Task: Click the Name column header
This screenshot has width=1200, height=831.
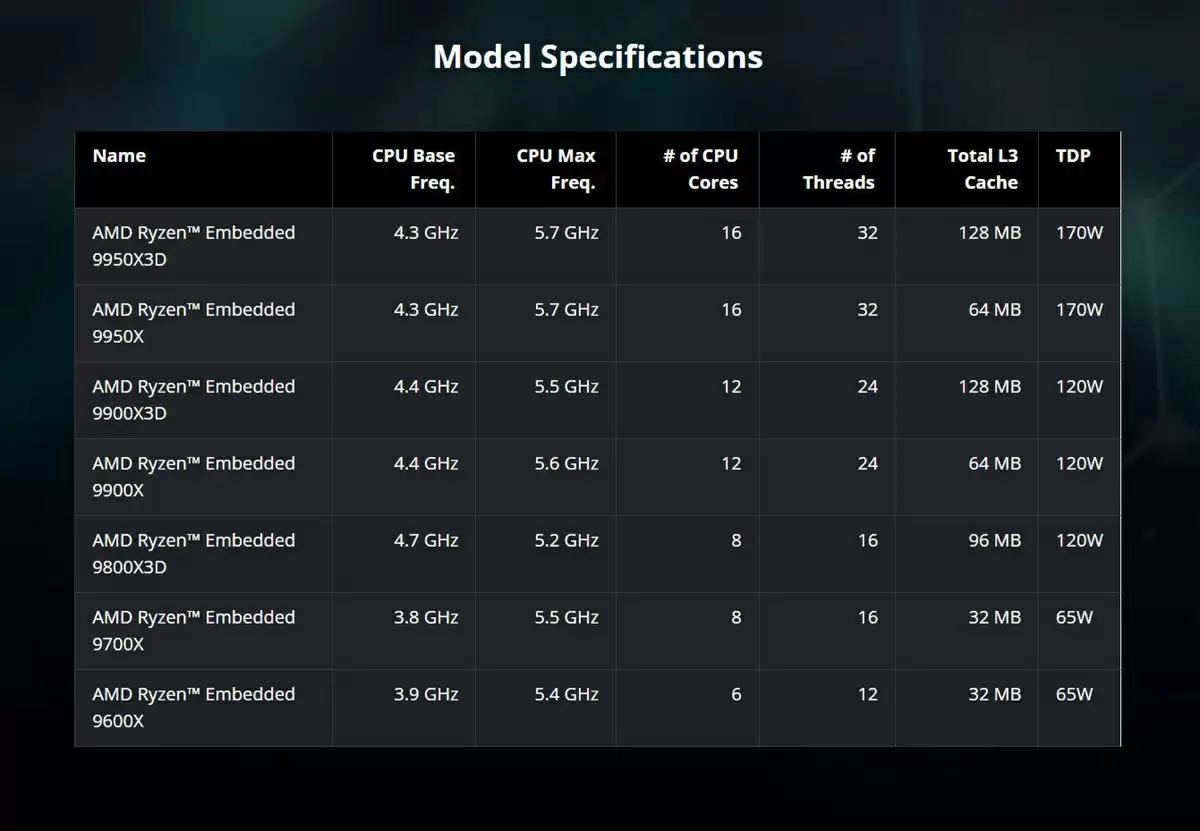Action: point(119,156)
